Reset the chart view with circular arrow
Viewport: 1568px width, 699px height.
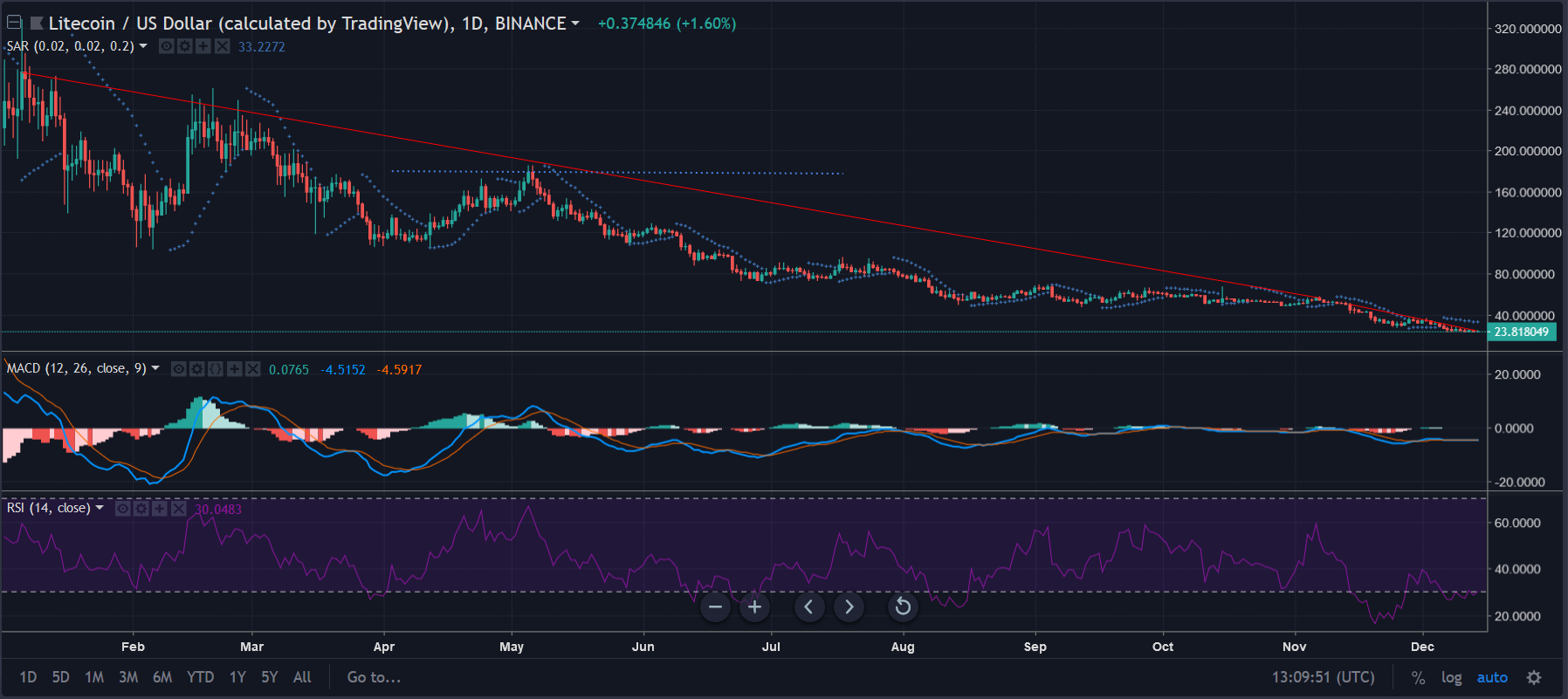click(x=904, y=606)
